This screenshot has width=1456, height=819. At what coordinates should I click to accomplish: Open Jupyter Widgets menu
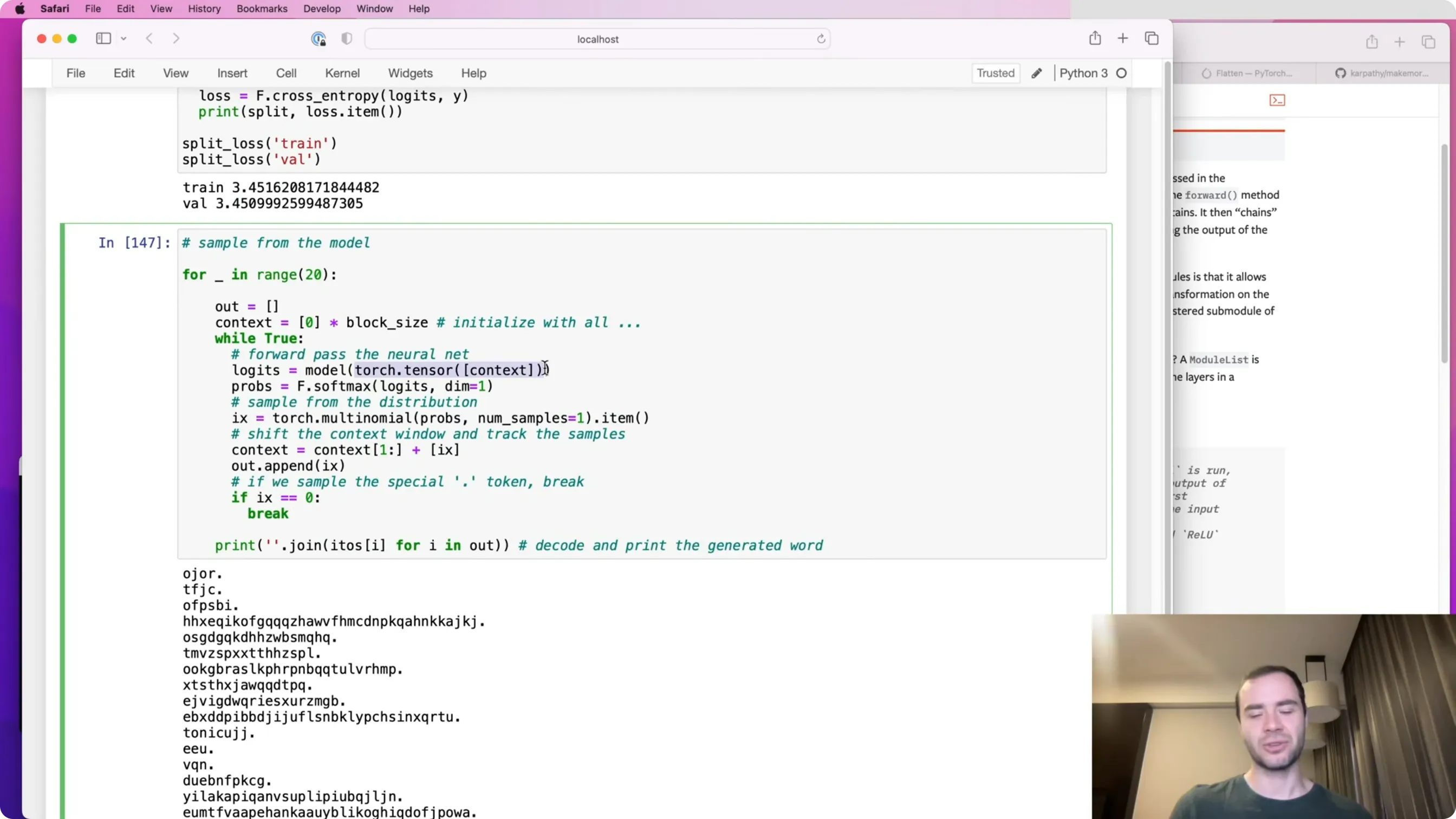pyautogui.click(x=411, y=73)
